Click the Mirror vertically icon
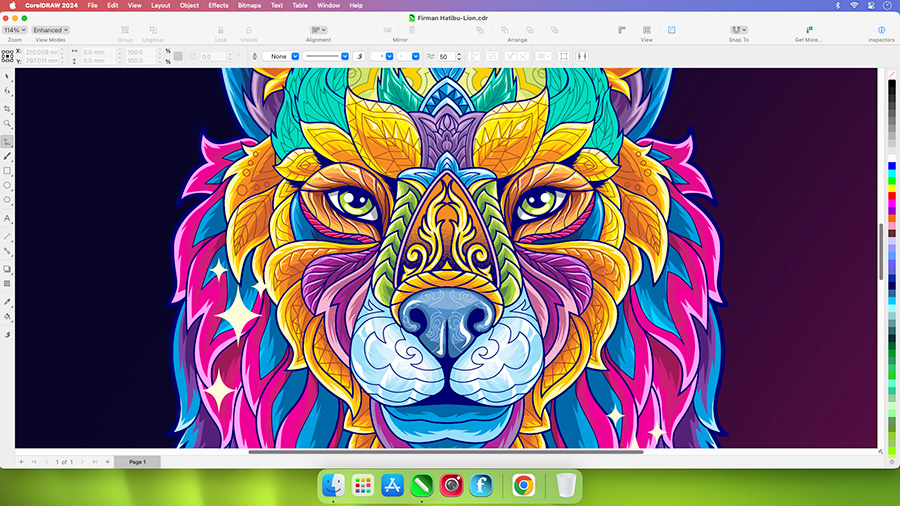The width and height of the screenshot is (900, 506). pos(412,30)
